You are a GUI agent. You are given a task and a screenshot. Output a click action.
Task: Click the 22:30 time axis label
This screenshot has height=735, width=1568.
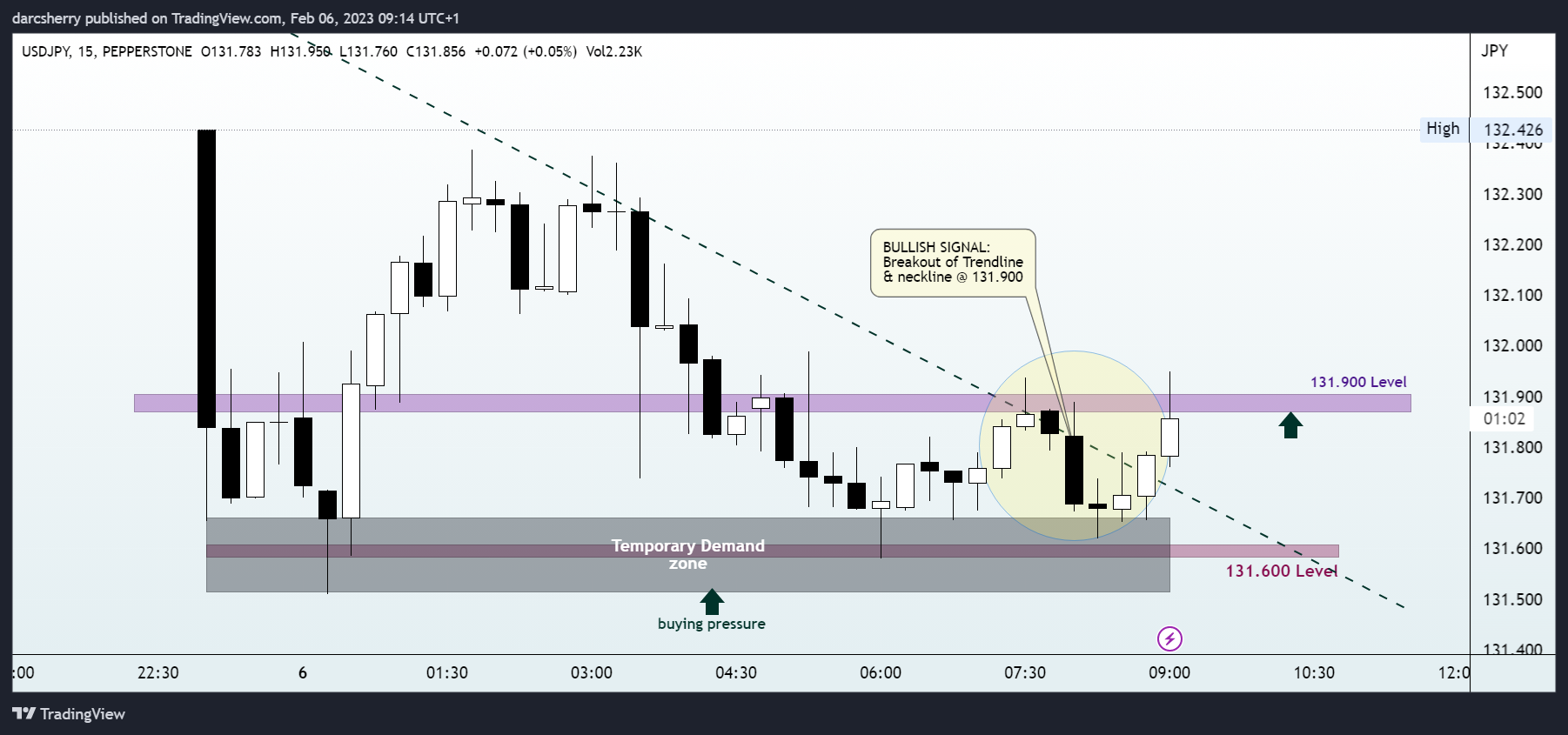click(158, 672)
